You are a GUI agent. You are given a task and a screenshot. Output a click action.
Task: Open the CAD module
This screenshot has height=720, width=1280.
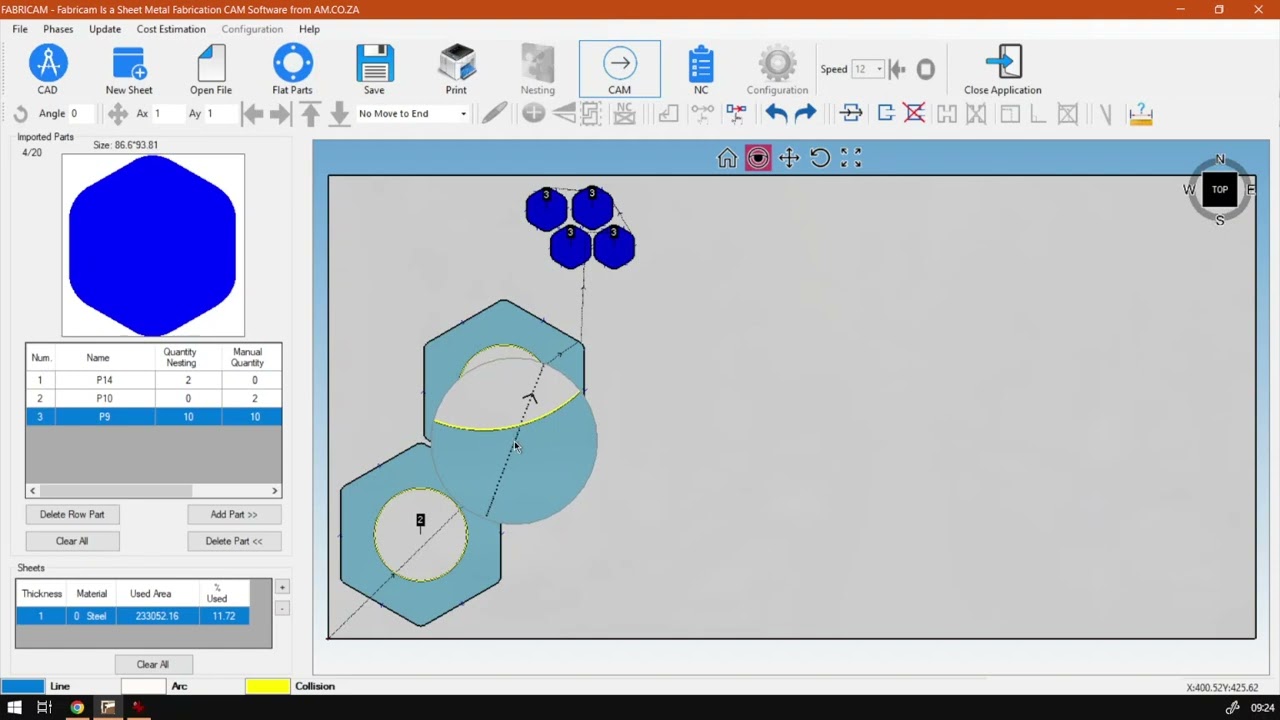point(47,70)
